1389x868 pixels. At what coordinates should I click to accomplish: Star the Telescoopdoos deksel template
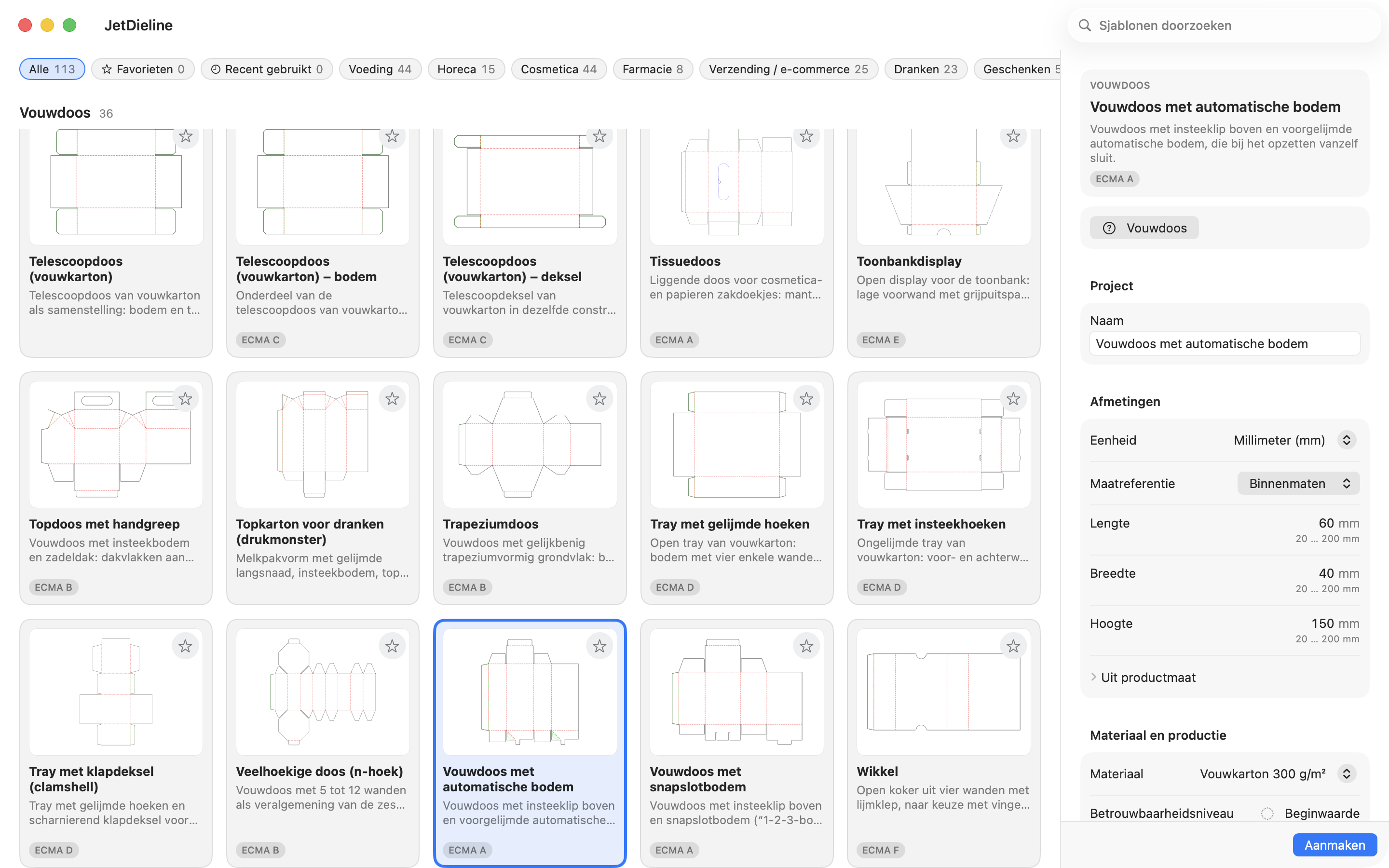point(599,136)
